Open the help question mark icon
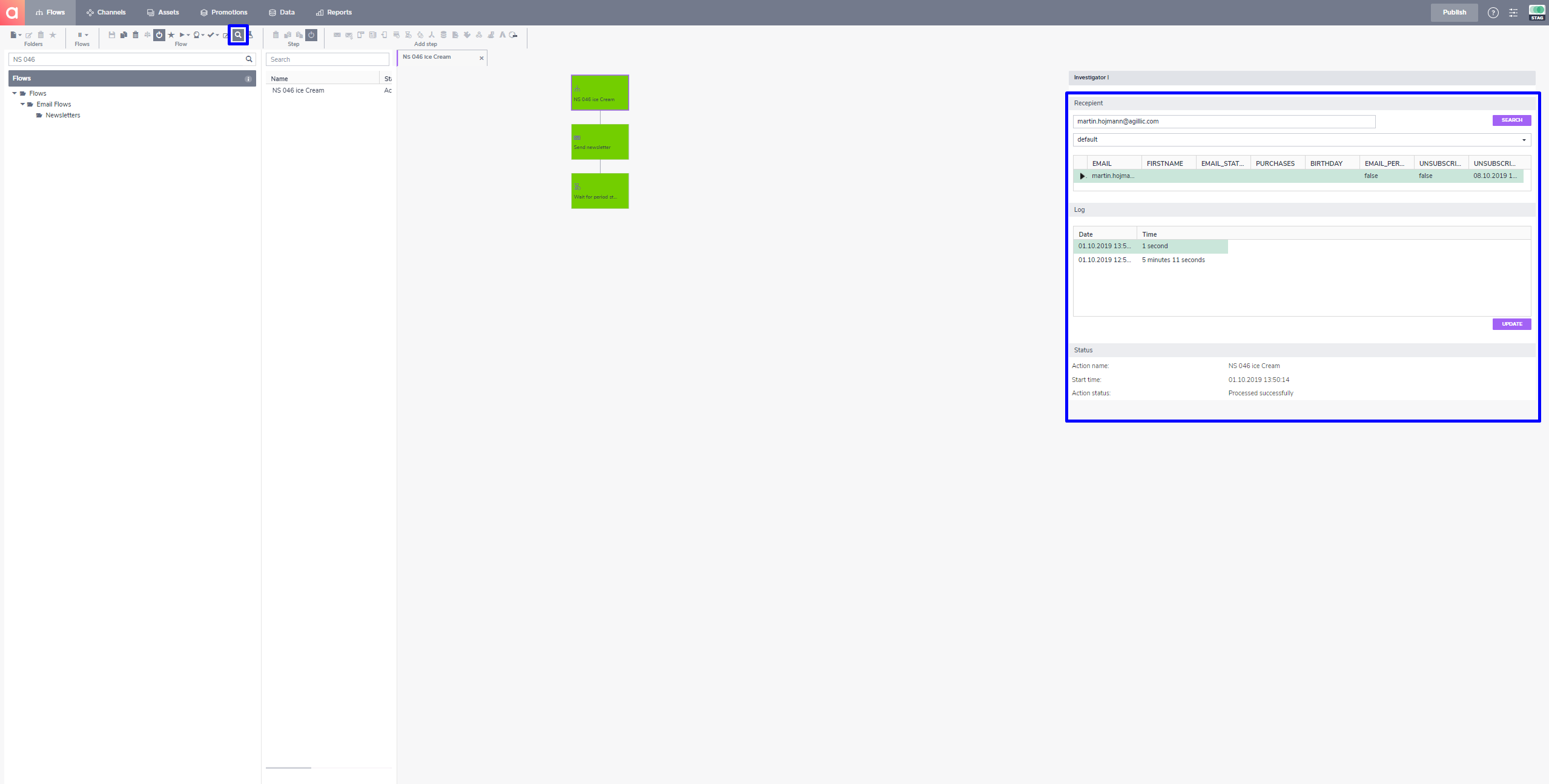The height and width of the screenshot is (784, 1549). (1493, 13)
